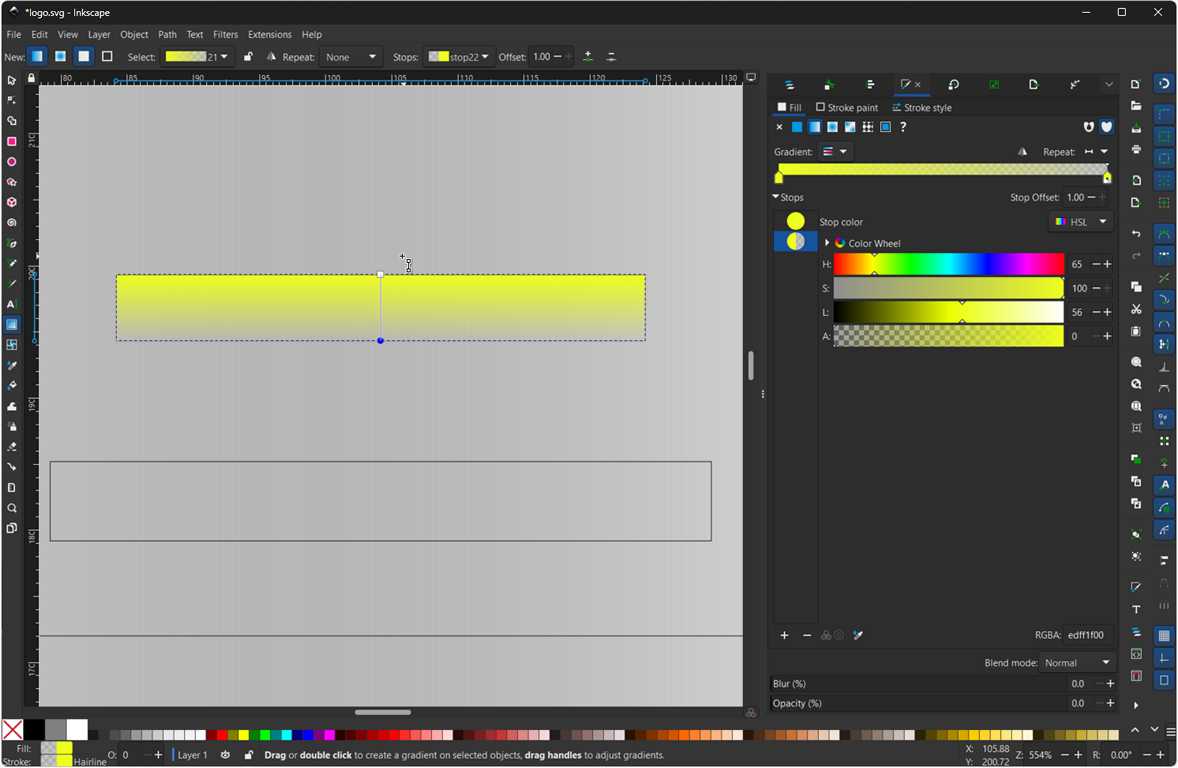Screen dimensions: 1178x768
Task: Select the Ellipse tool in toolbox
Action: pyautogui.click(x=11, y=162)
